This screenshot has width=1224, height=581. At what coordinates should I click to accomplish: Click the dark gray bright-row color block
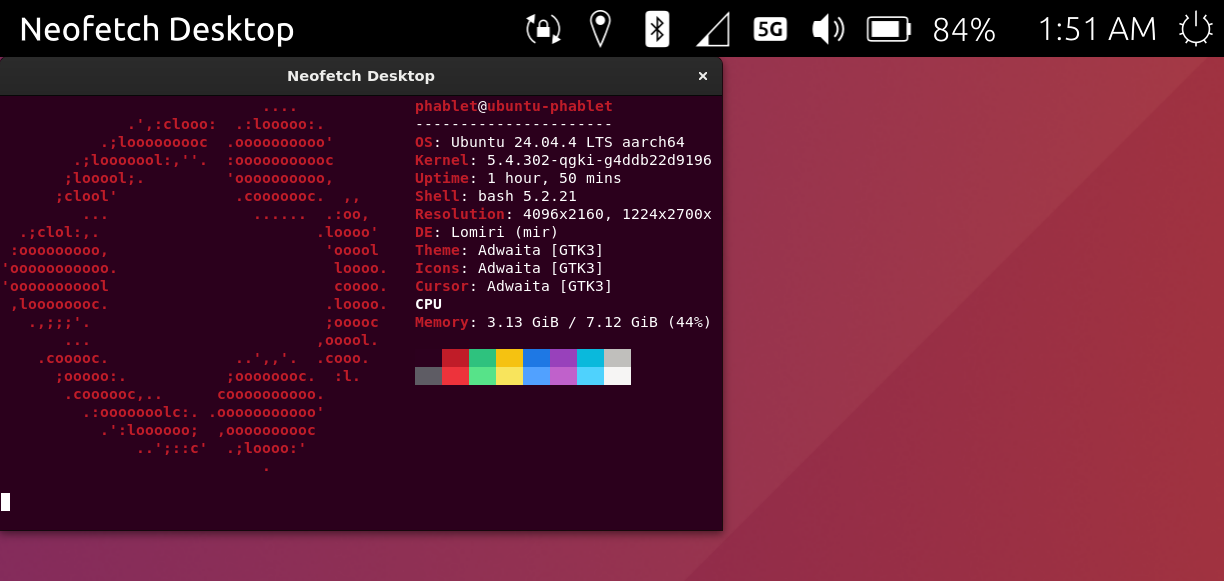(x=428, y=376)
